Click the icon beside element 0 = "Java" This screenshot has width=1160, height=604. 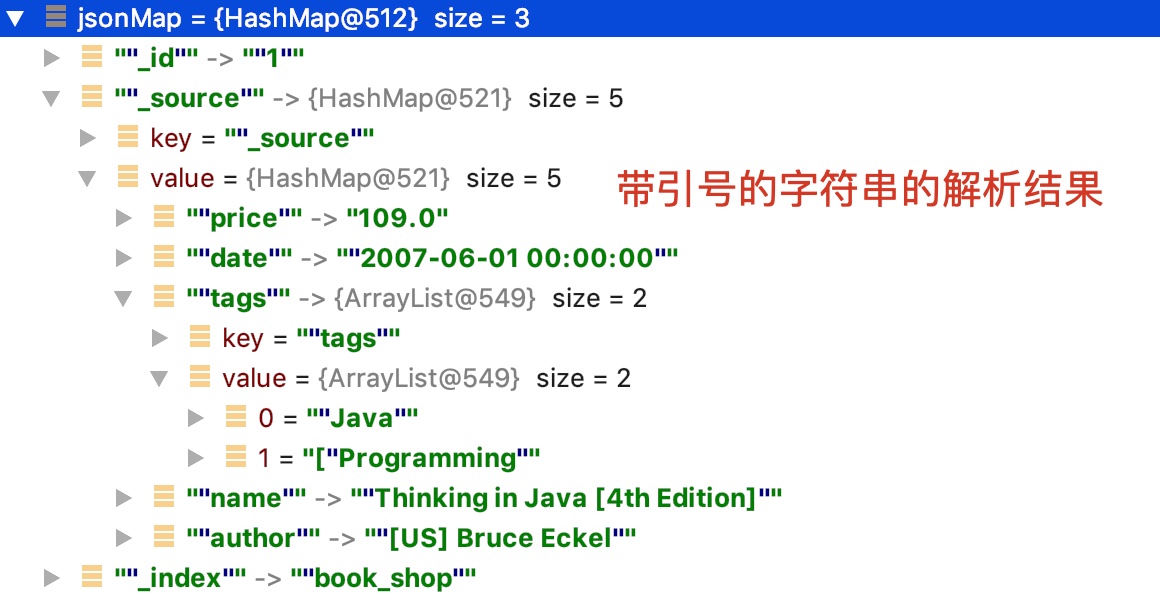point(236,416)
